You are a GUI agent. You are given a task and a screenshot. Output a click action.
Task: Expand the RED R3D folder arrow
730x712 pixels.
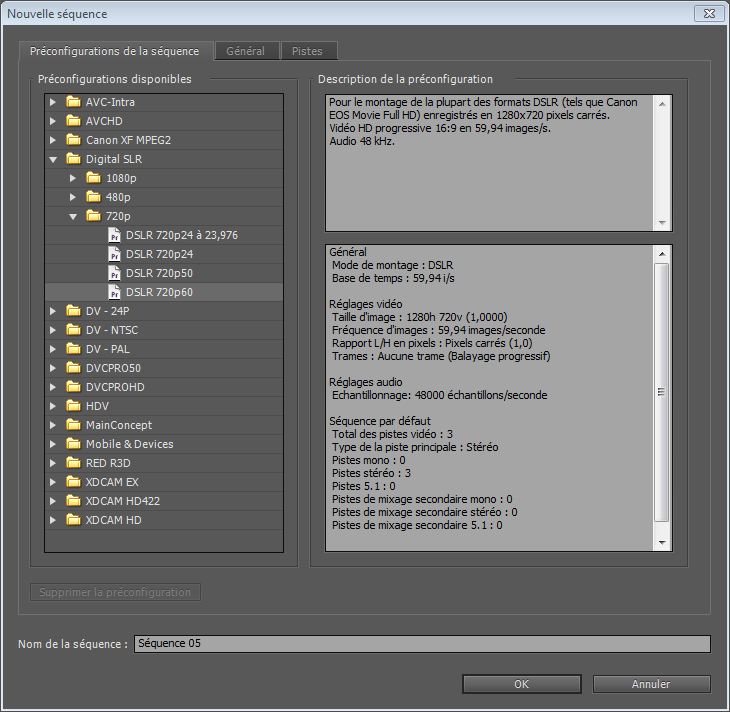tap(53, 463)
